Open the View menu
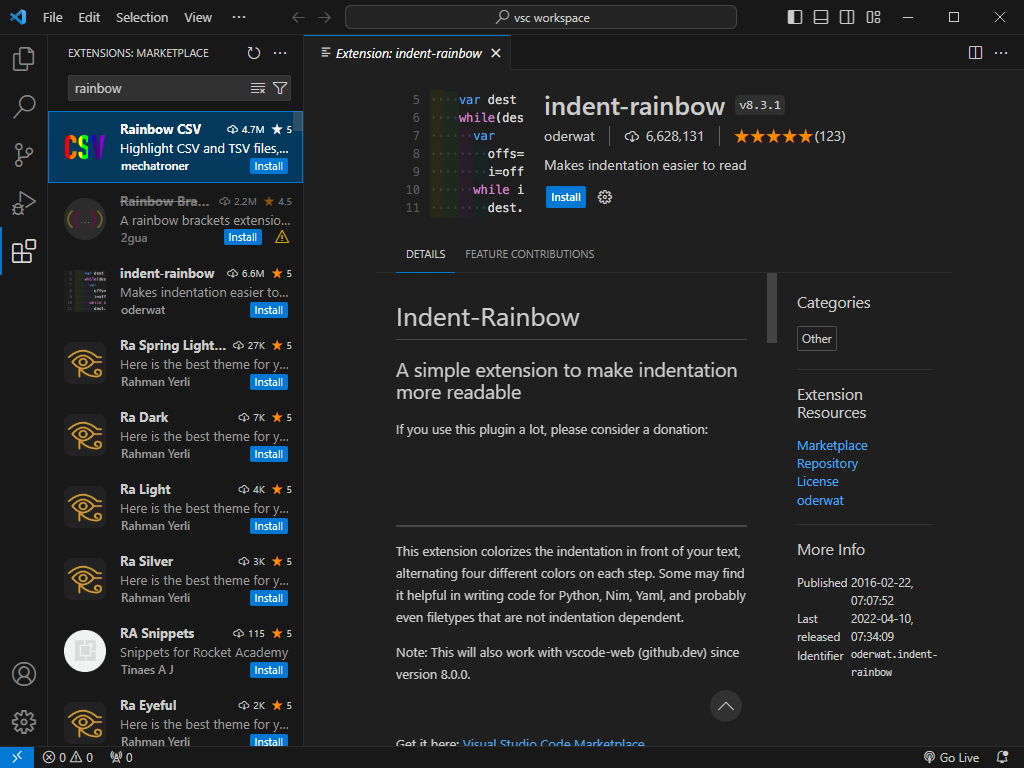Screen dimensions: 1024x768 198,18
